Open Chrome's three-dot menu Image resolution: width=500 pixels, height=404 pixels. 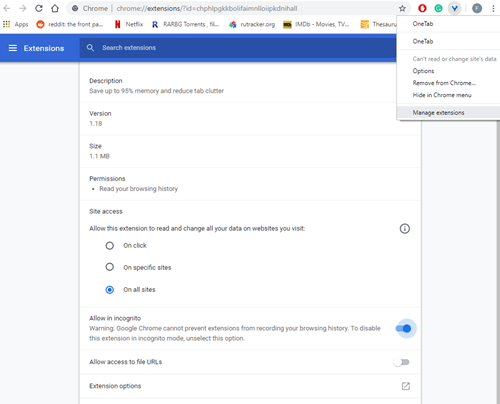pos(493,8)
